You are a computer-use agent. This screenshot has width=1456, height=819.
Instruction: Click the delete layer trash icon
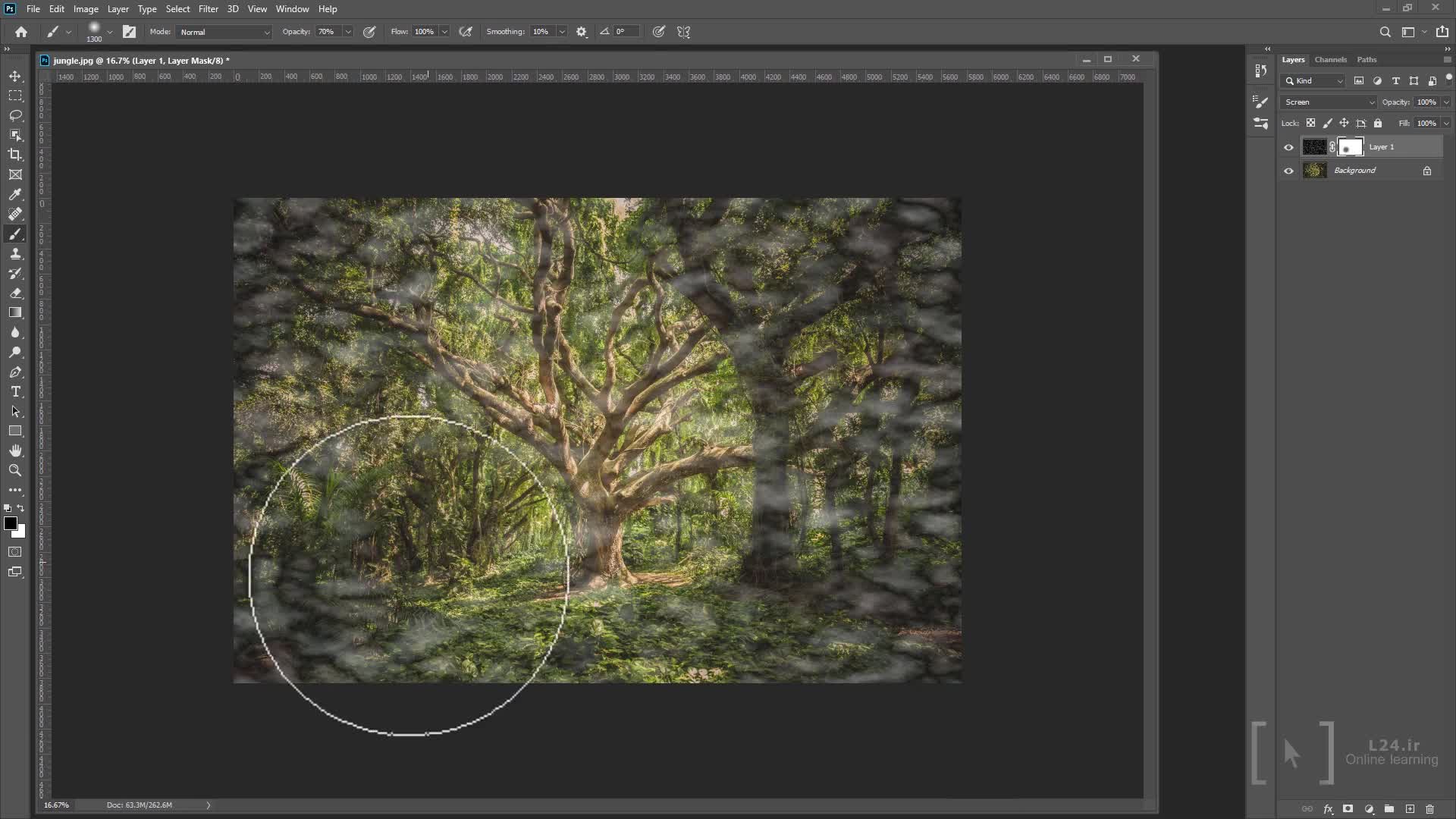(1429, 809)
